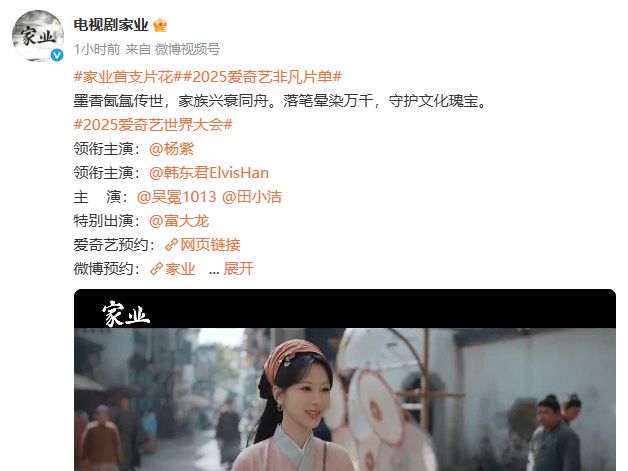628x471 pixels.
Task: Visit the @杨紫 mention
Action: tap(171, 149)
